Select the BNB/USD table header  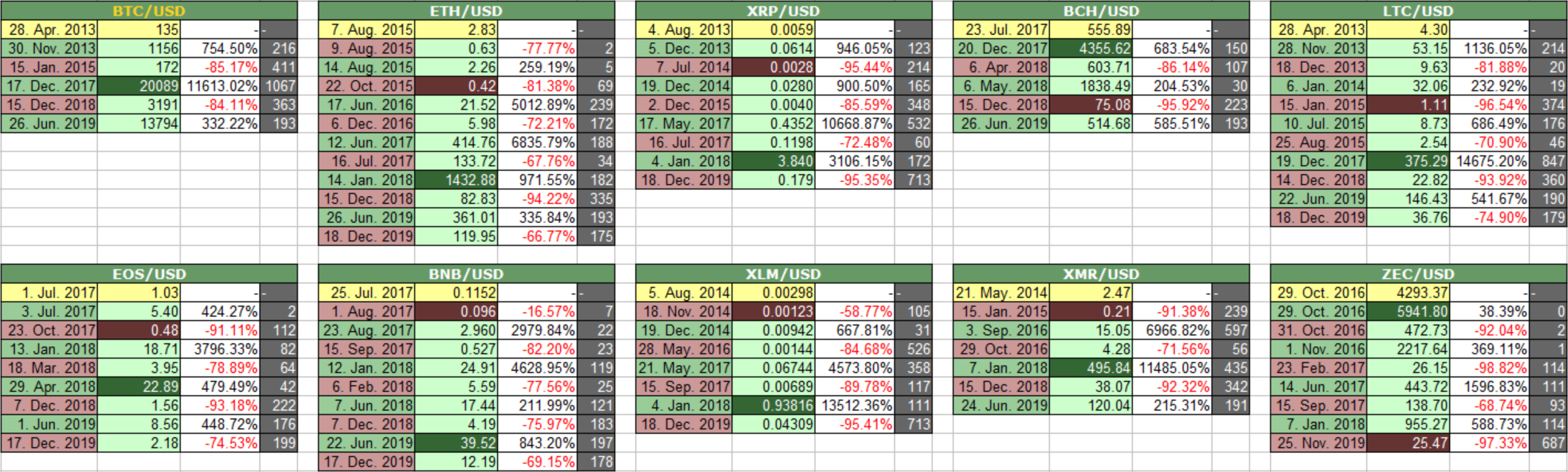pyautogui.click(x=466, y=274)
